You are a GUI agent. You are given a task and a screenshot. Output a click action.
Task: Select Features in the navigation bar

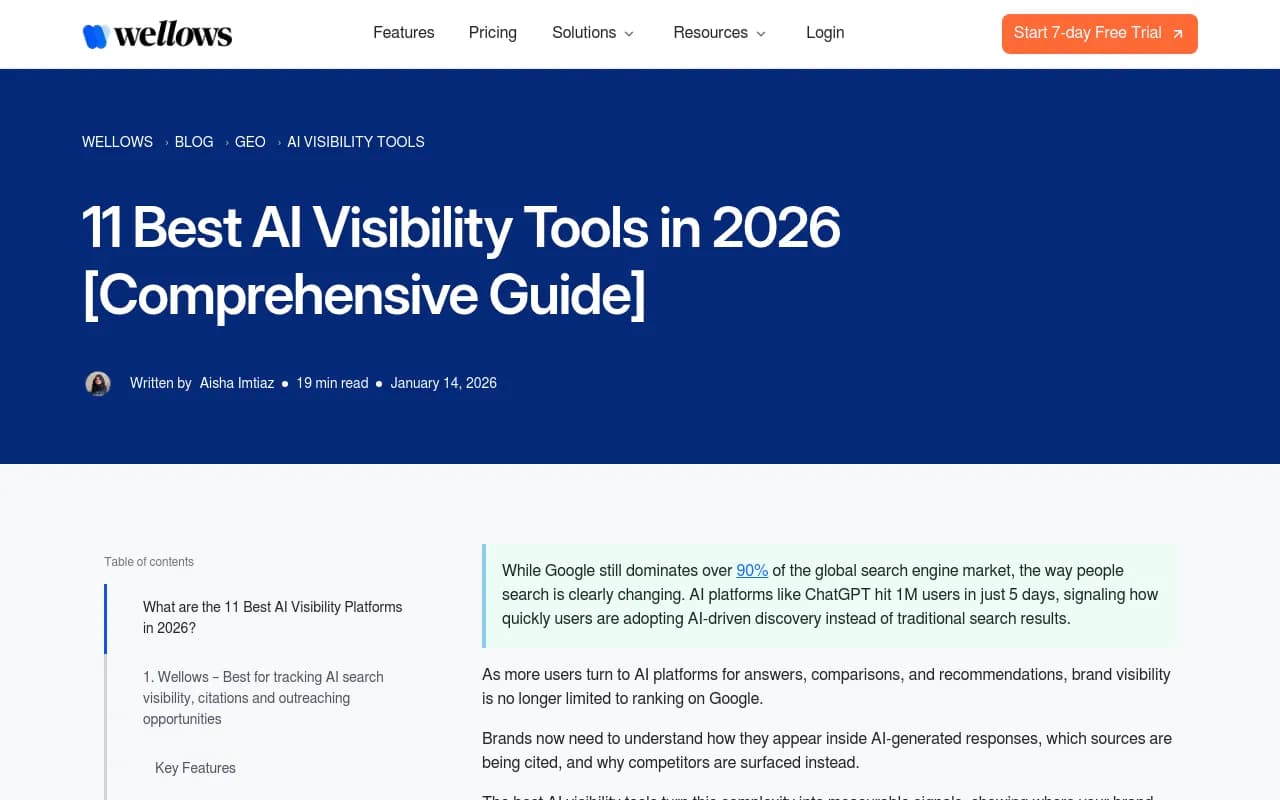[403, 33]
